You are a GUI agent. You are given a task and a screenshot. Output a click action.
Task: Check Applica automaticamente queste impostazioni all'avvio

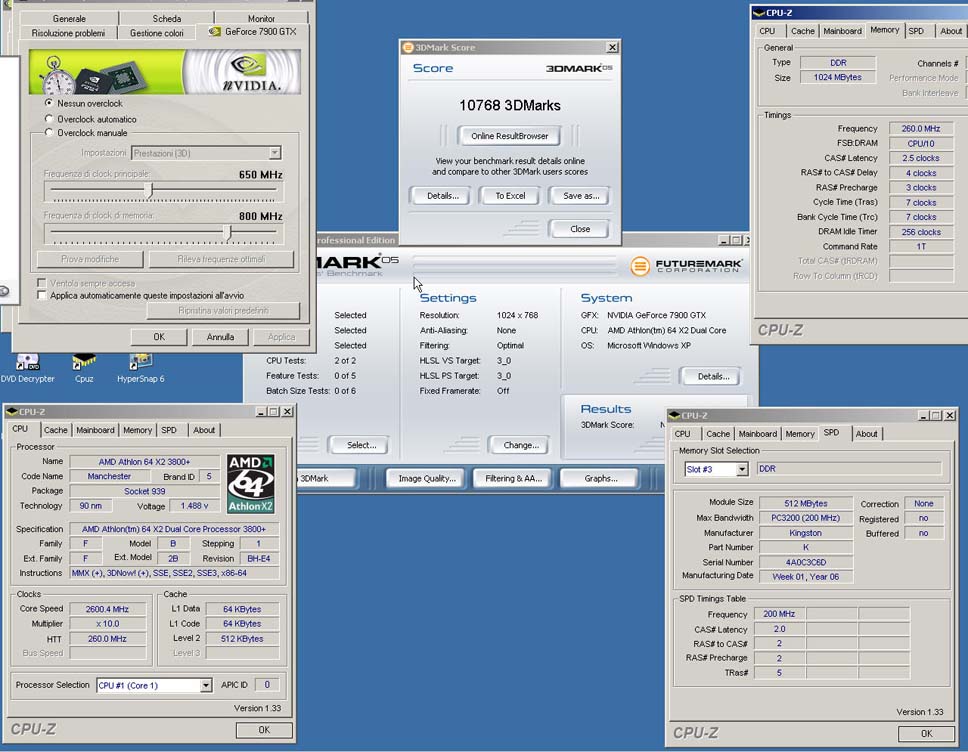(41, 295)
